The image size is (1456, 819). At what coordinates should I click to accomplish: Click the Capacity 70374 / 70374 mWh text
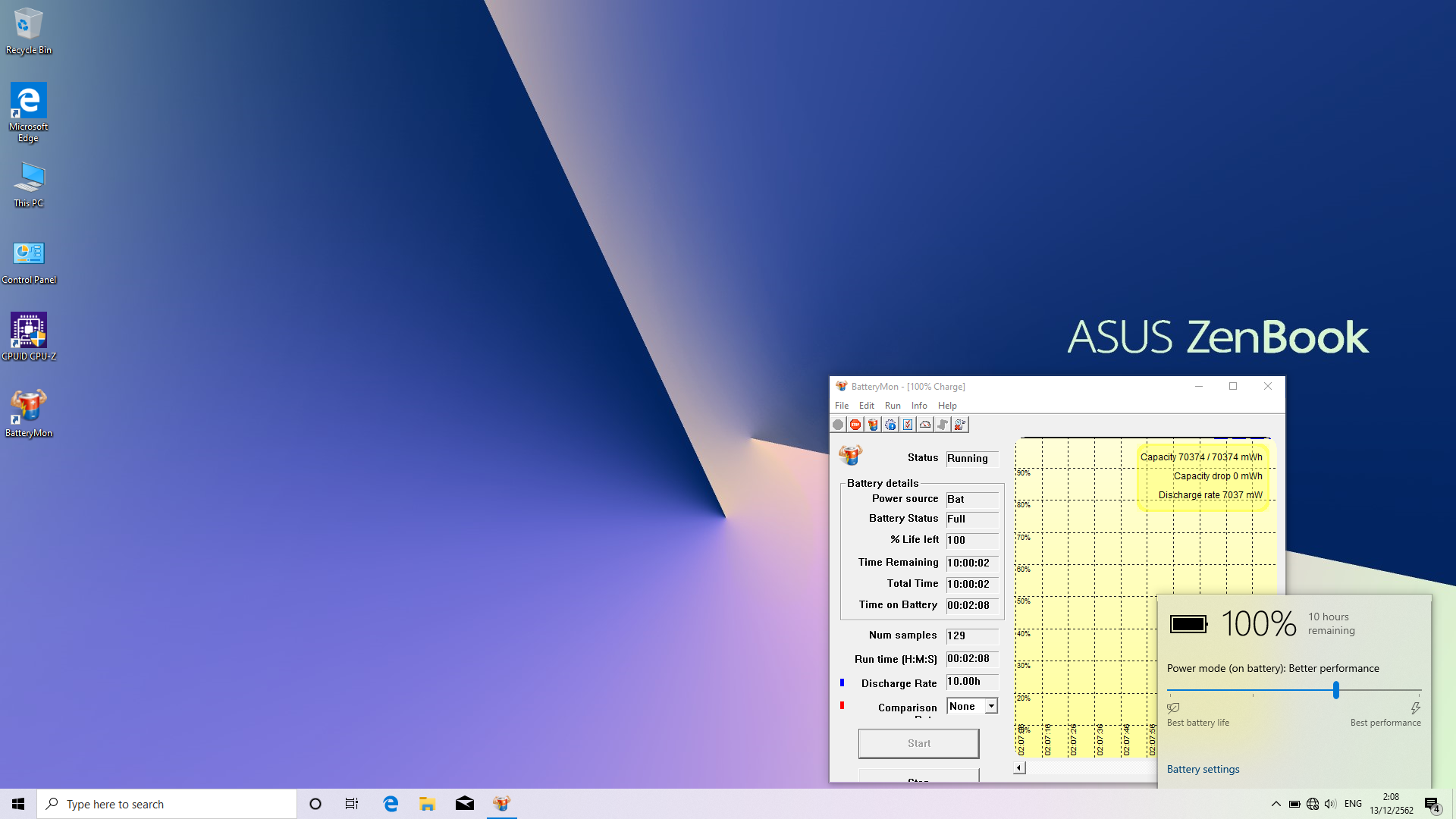[x=1201, y=457]
